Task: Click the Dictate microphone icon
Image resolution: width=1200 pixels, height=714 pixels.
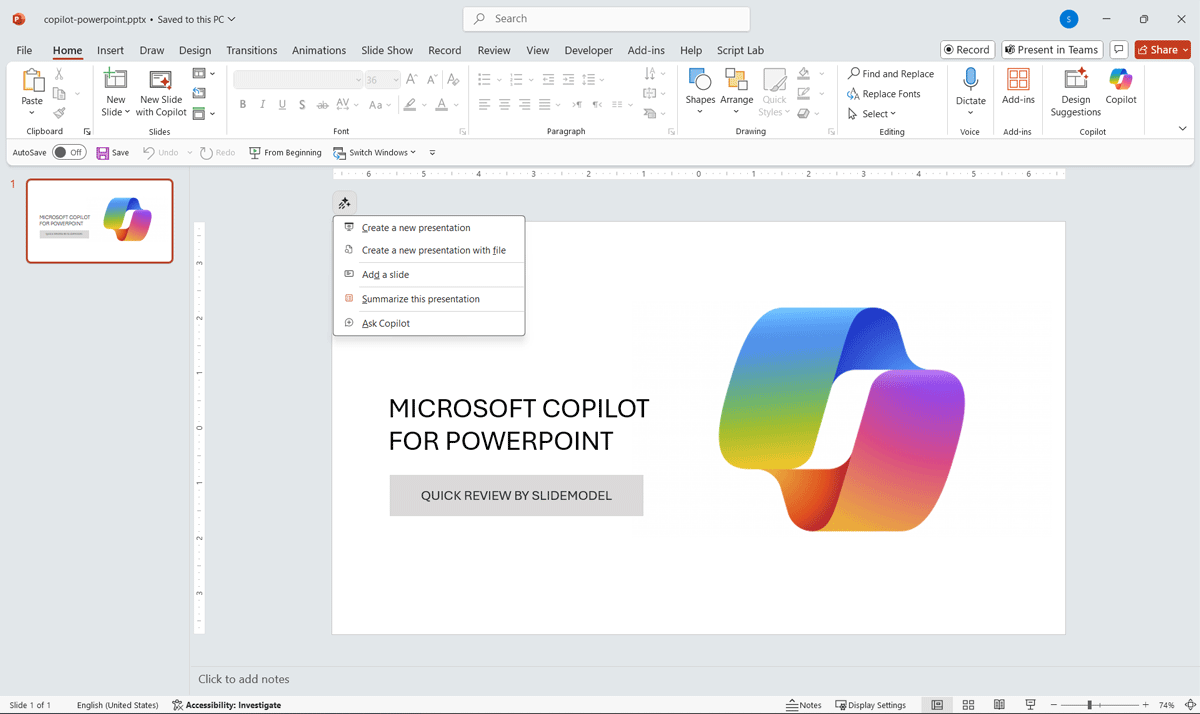Action: 970,80
